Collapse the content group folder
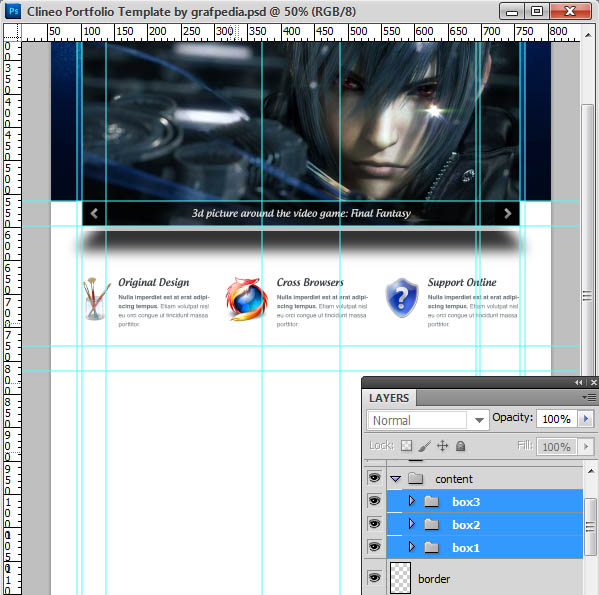599x595 pixels. click(396, 479)
